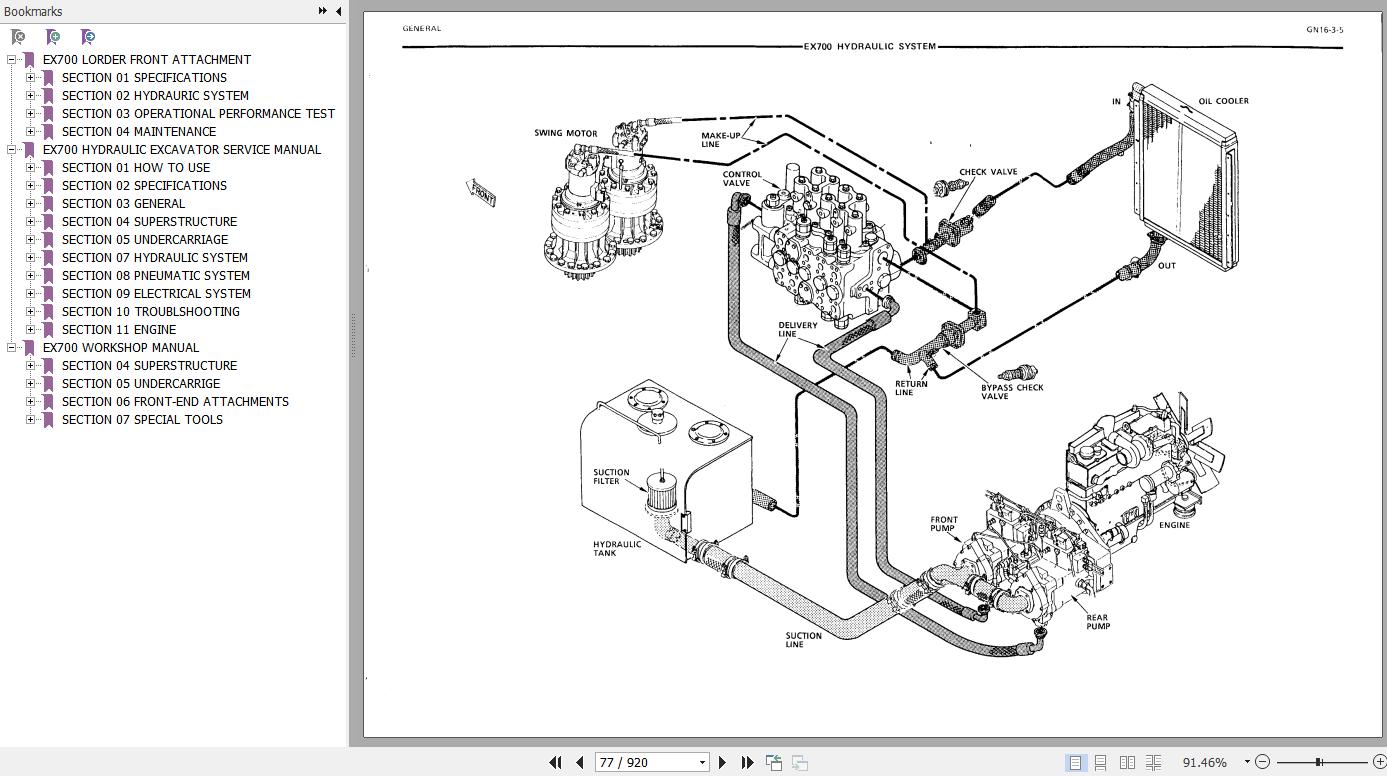This screenshot has height=776, width=1387.
Task: Click the go to bookmark arrow icon
Action: tap(88, 37)
